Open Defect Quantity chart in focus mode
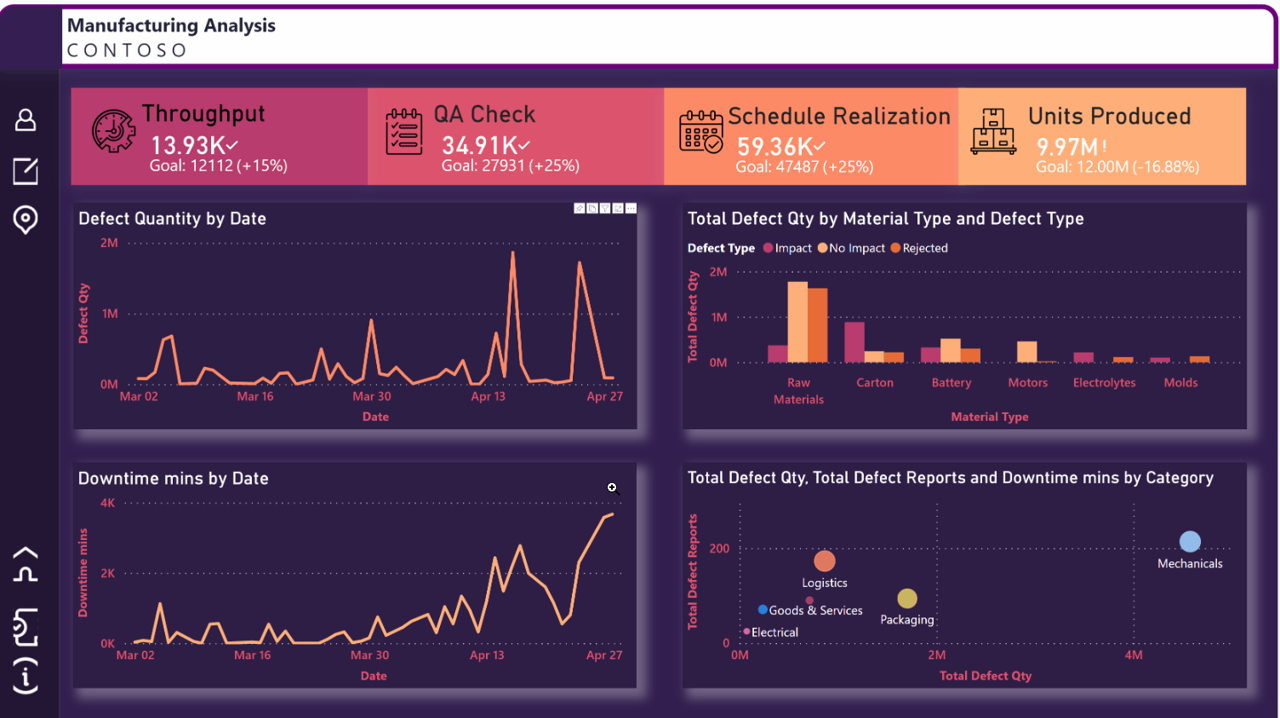Screen dimensions: 1280x718 (618, 208)
